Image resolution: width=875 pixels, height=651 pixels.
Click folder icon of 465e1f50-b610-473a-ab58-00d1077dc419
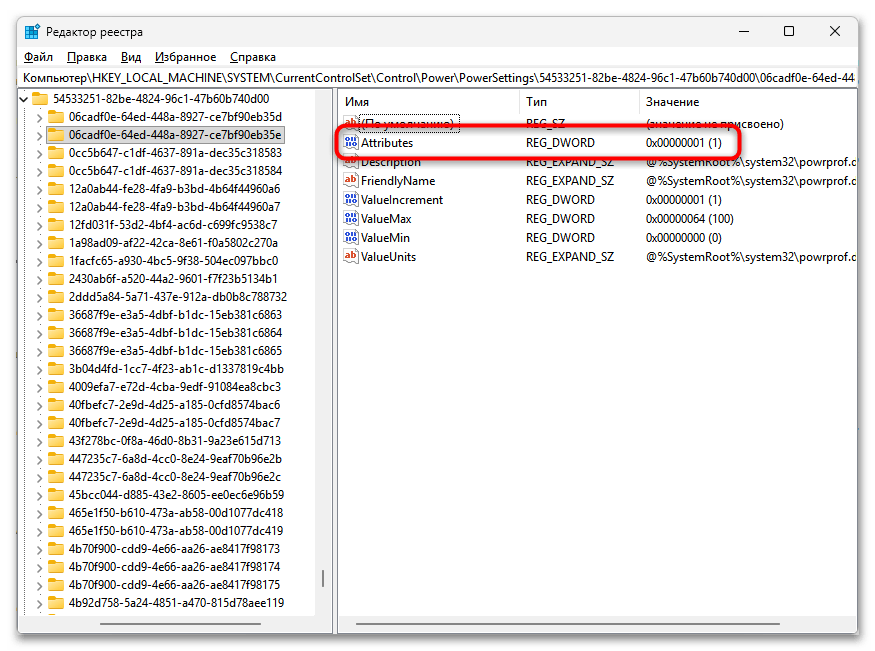pyautogui.click(x=55, y=531)
